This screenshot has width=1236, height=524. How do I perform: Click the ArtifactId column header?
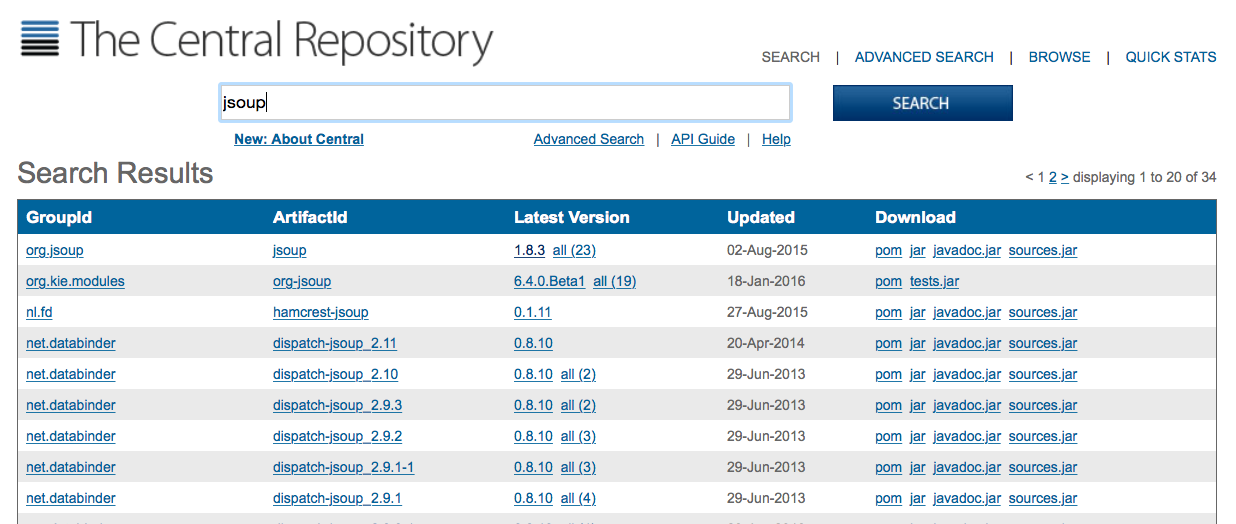(x=310, y=217)
